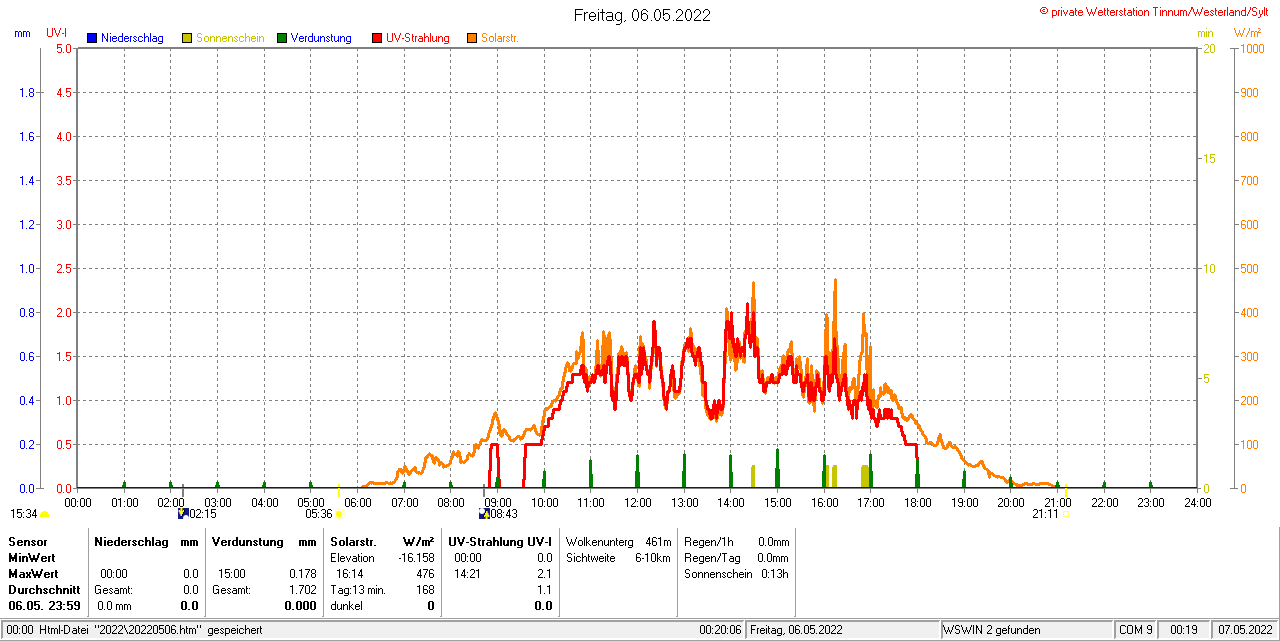Image resolution: width=1280 pixels, height=641 pixels.
Task: Click the 00:19 status bar field
Action: (x=1185, y=630)
